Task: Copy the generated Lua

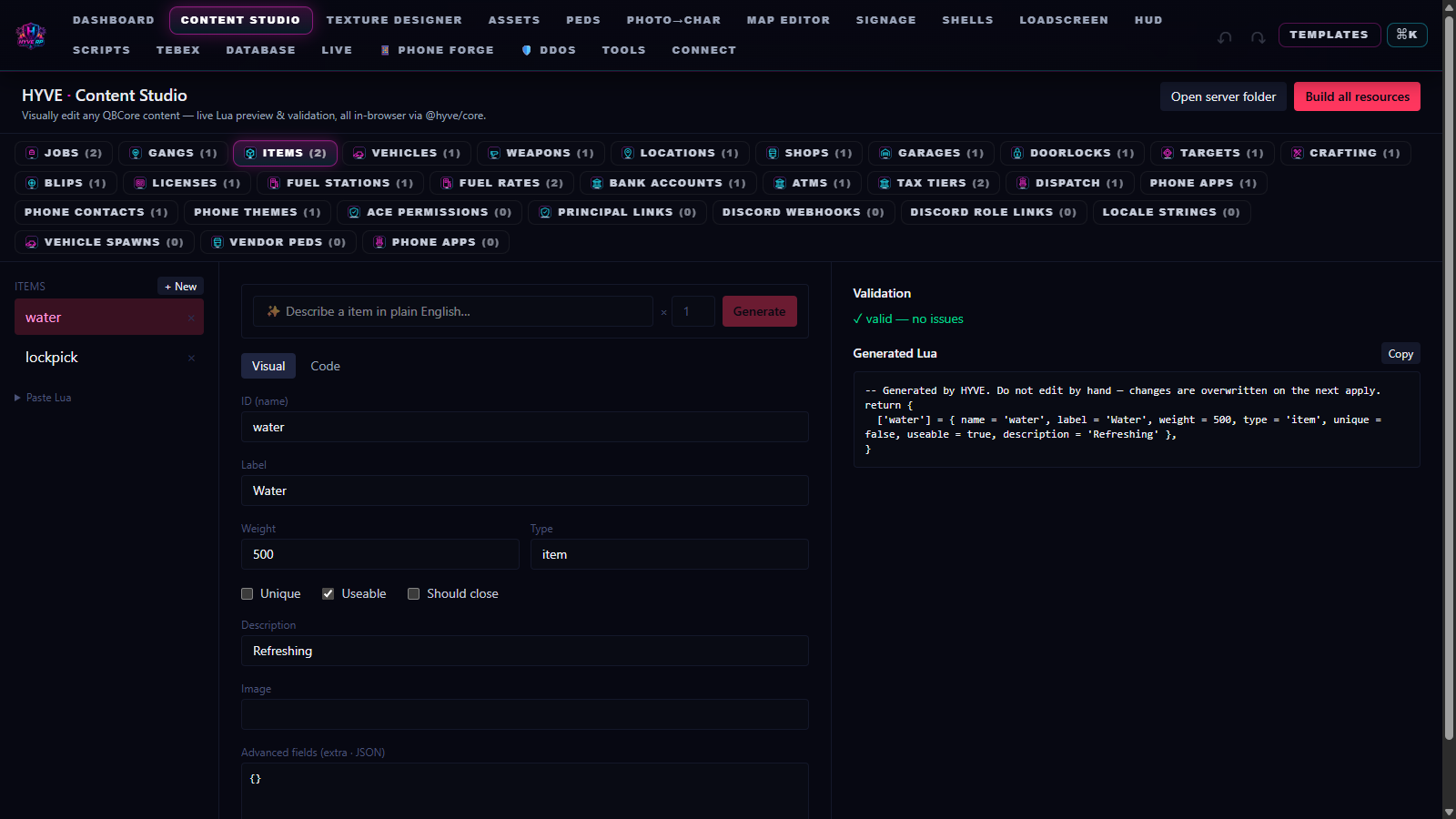Action: click(x=1400, y=354)
